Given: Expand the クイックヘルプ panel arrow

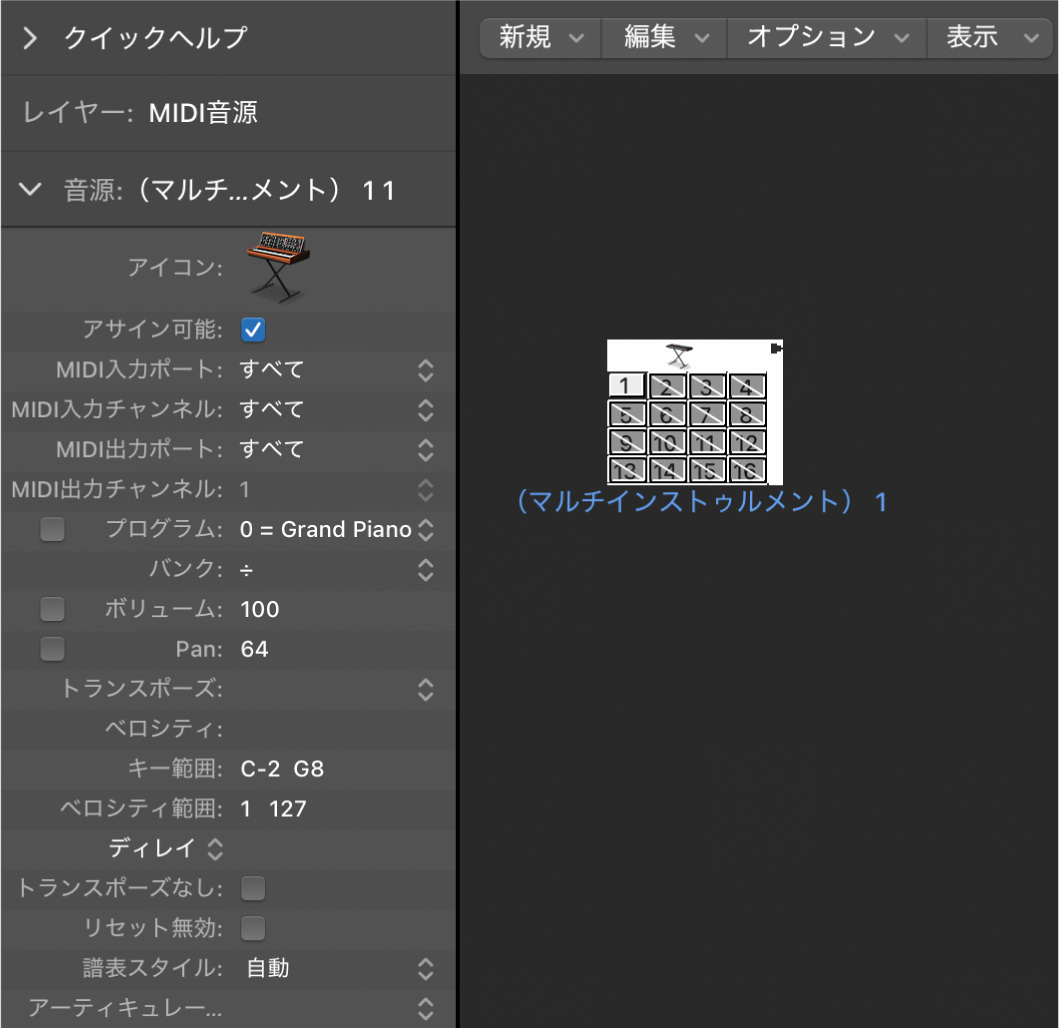Looking at the screenshot, I should (29, 38).
